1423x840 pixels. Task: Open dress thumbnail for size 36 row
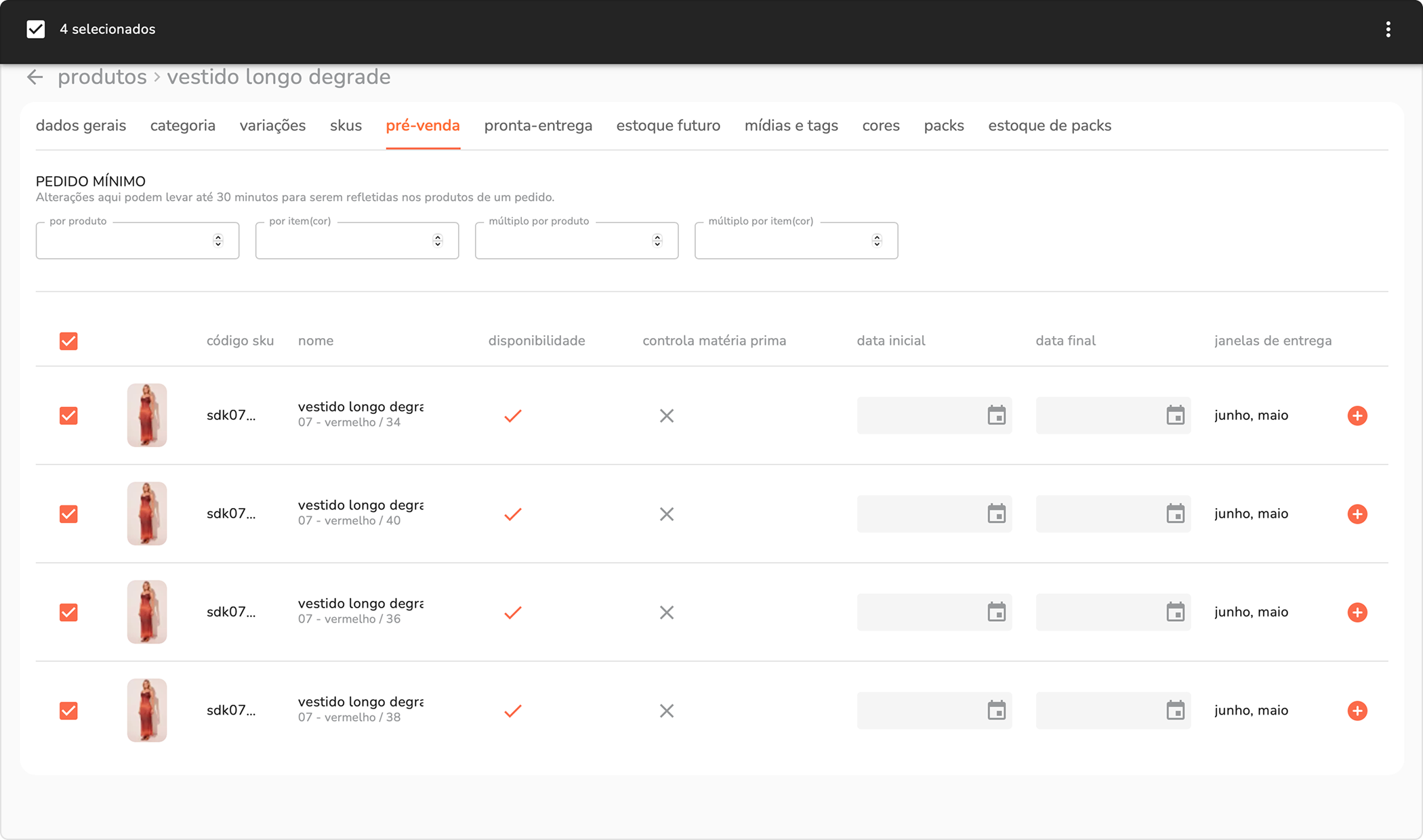click(x=147, y=612)
